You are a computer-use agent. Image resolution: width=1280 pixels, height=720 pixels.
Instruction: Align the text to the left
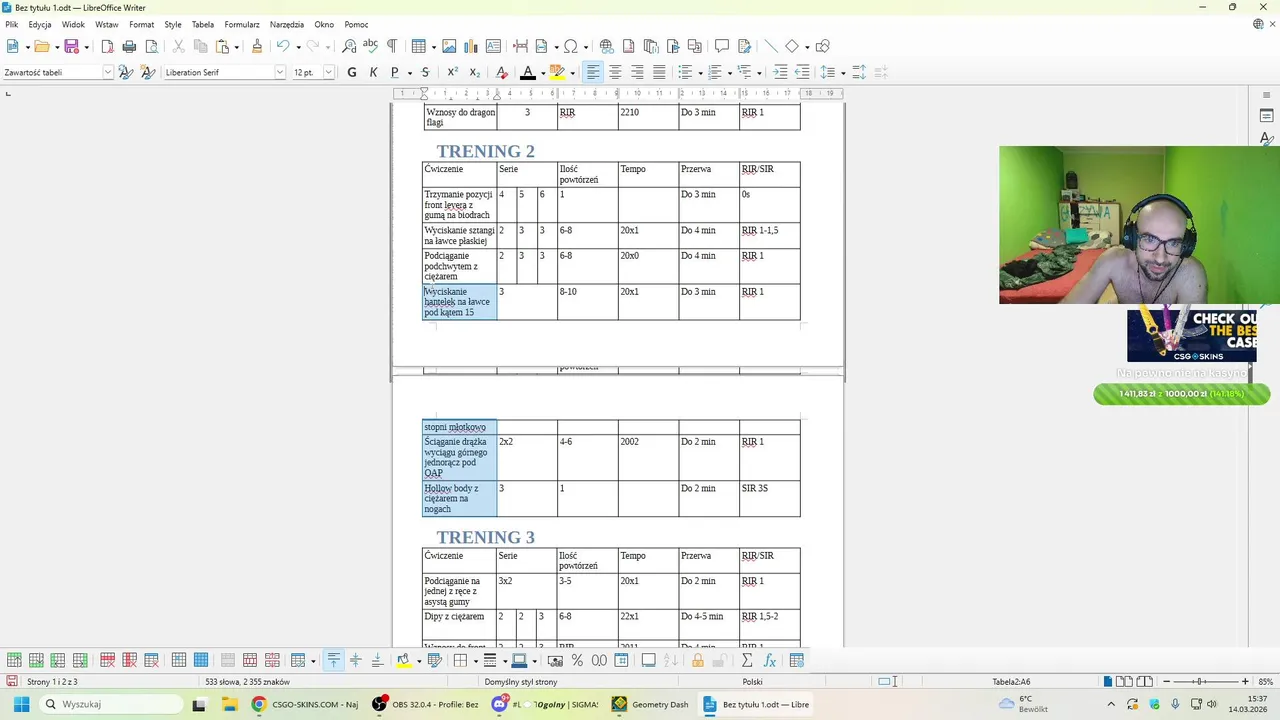593,72
